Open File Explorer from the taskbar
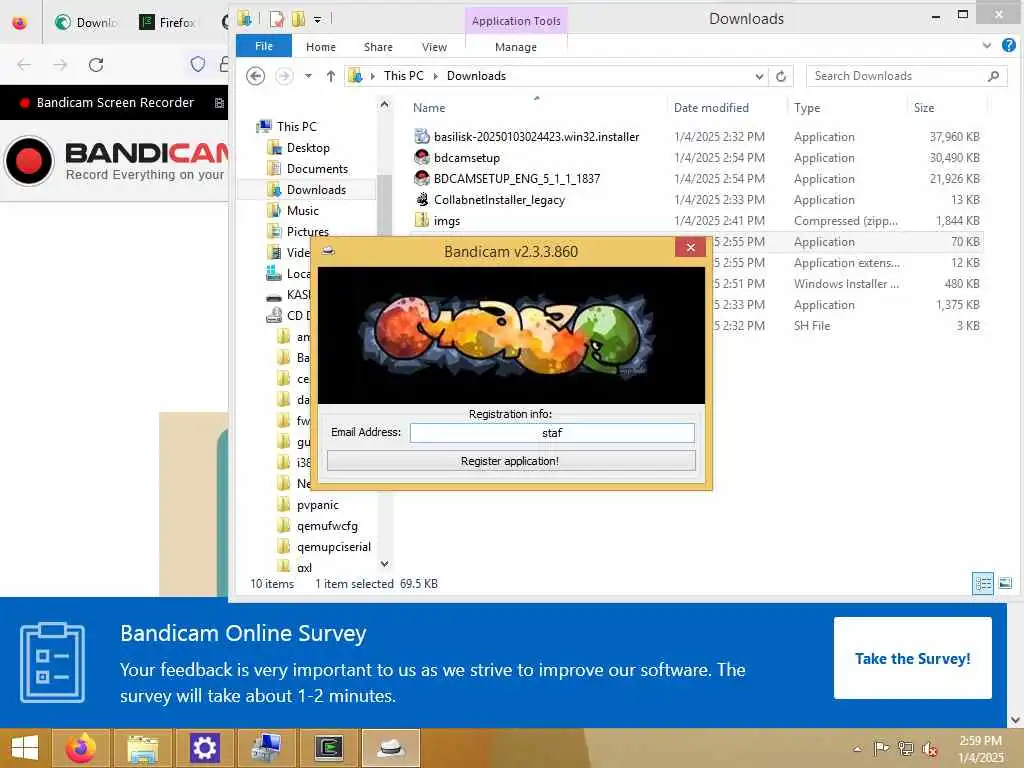 click(143, 748)
